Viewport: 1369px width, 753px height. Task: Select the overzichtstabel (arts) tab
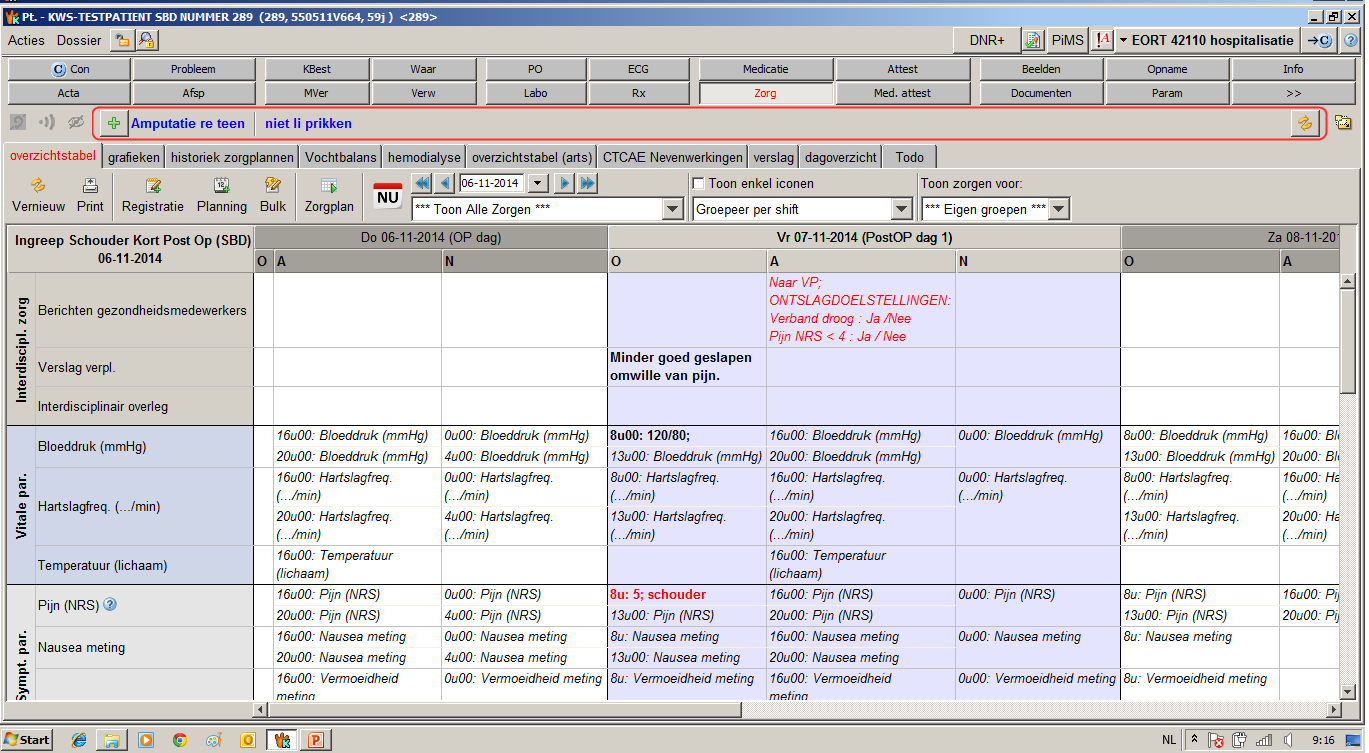(532, 157)
